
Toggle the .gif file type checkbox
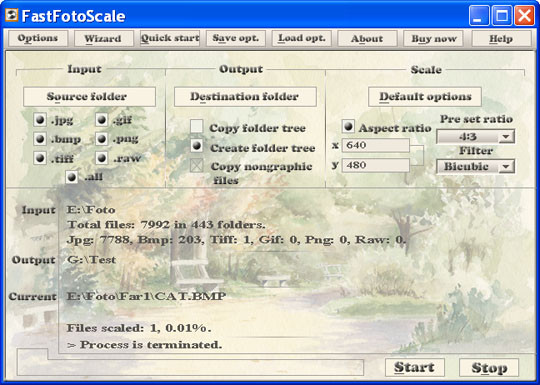[102, 120]
